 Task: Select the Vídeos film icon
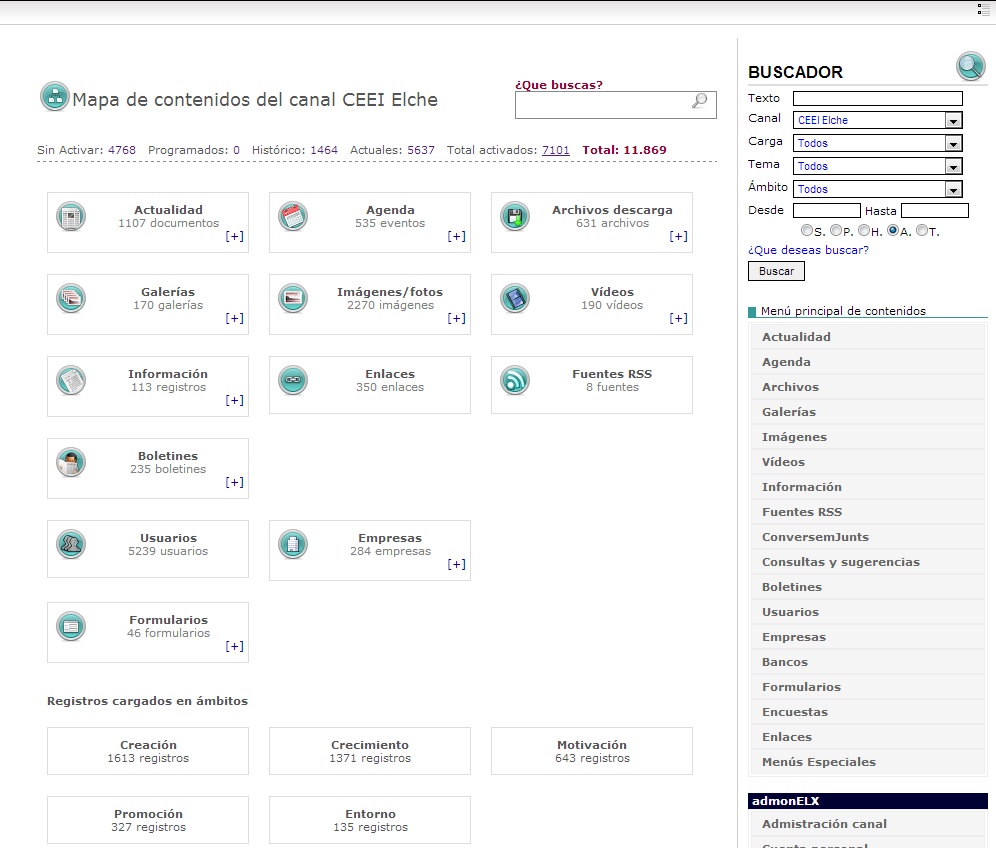515,298
